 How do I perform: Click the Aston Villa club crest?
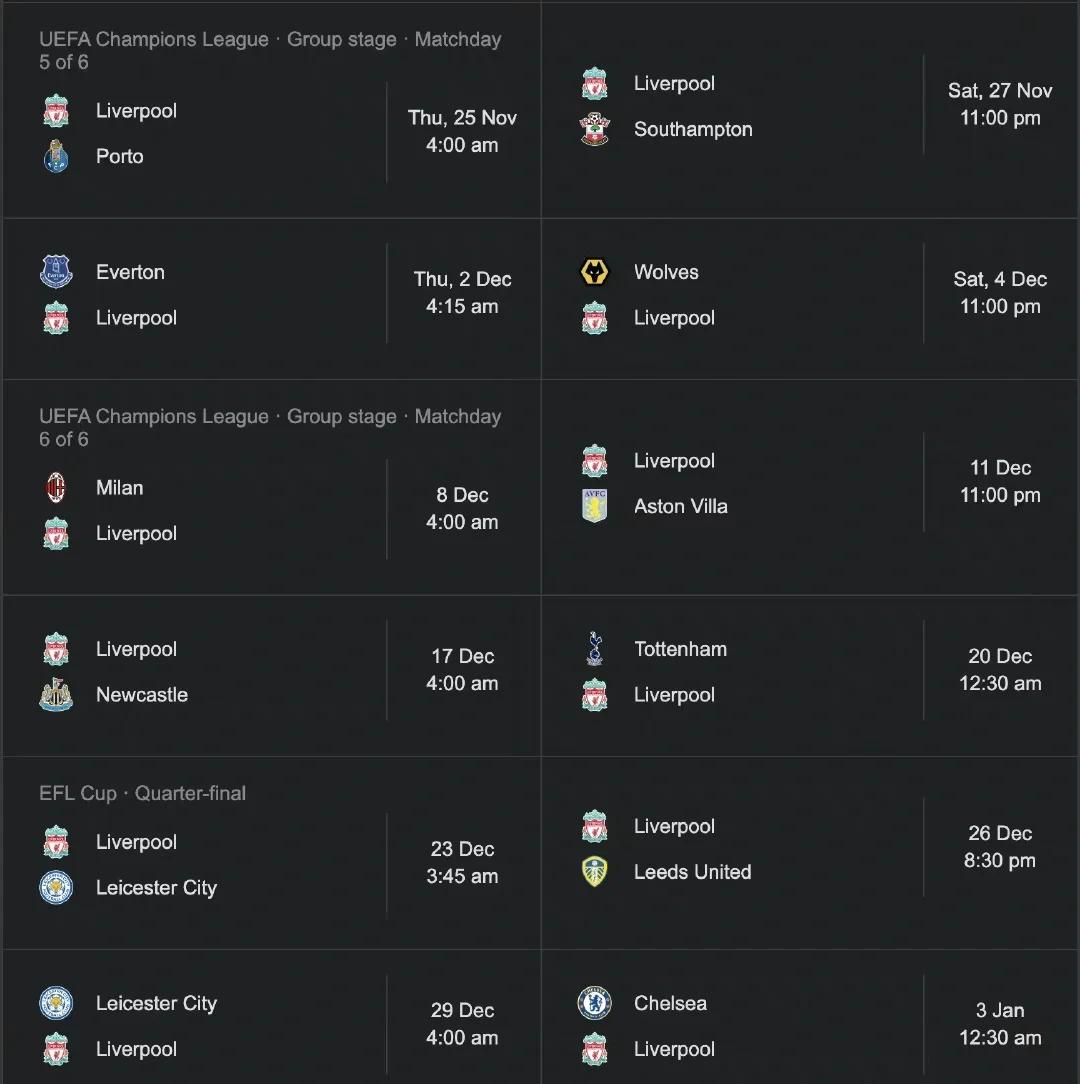[x=594, y=506]
